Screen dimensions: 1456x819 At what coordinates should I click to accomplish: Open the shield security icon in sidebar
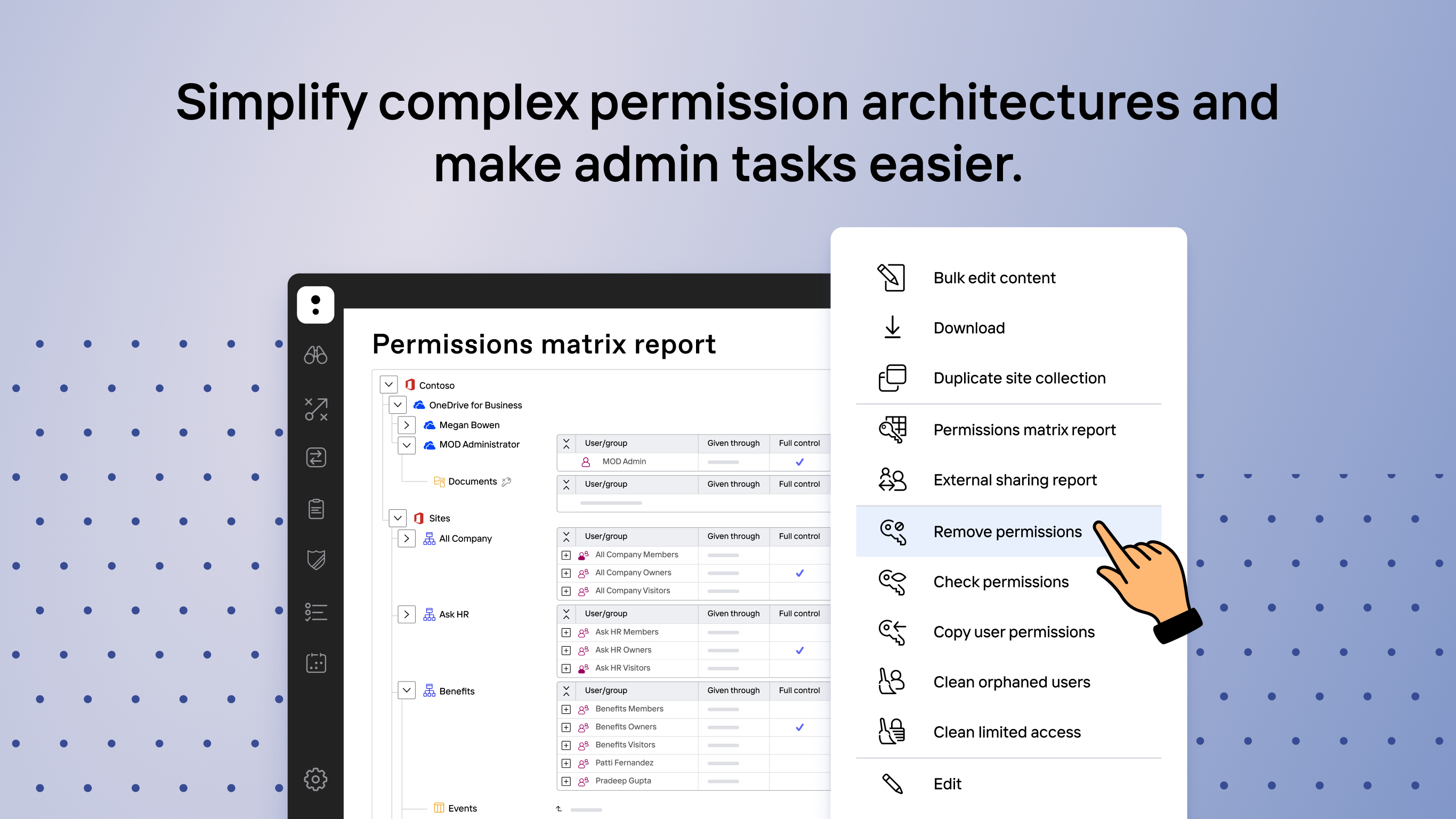316,560
